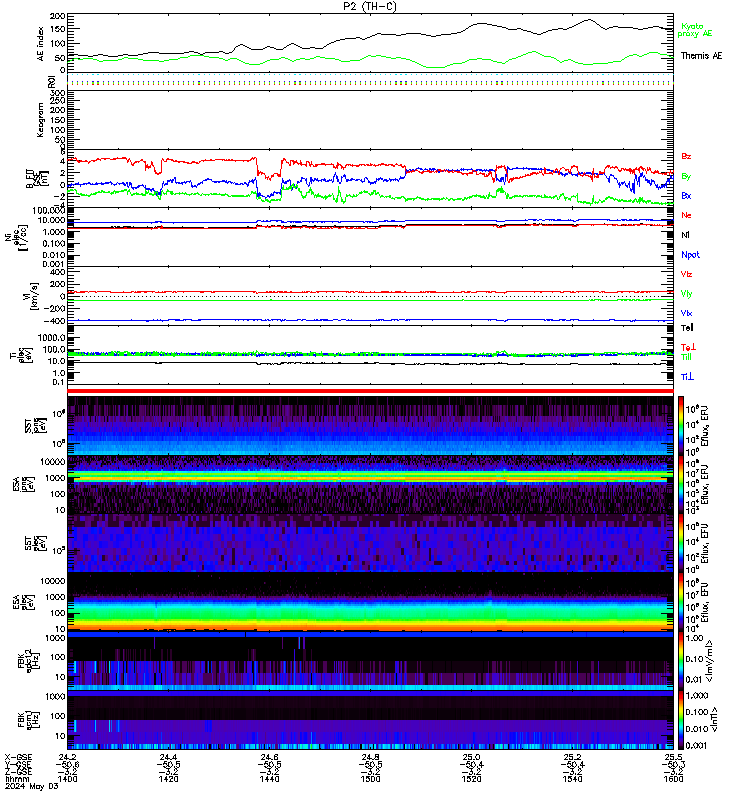
Task: Click the blue Vix trace near -400 km/s
Action: (x=370, y=320)
